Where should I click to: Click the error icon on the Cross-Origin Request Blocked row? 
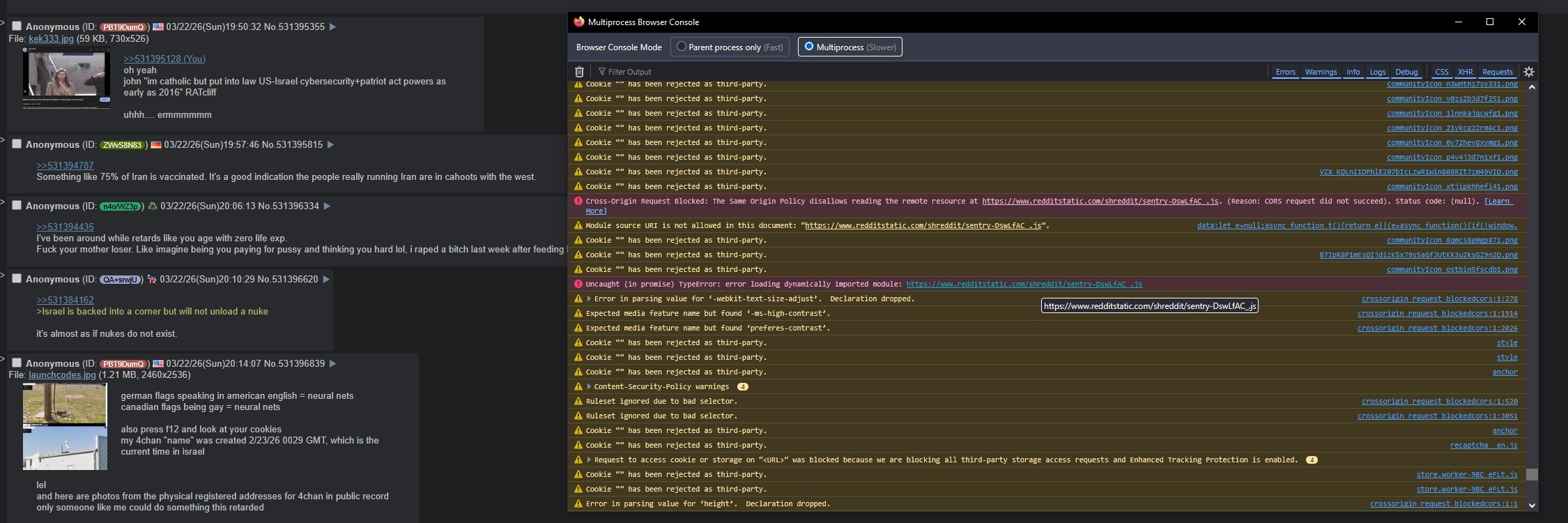coord(578,202)
